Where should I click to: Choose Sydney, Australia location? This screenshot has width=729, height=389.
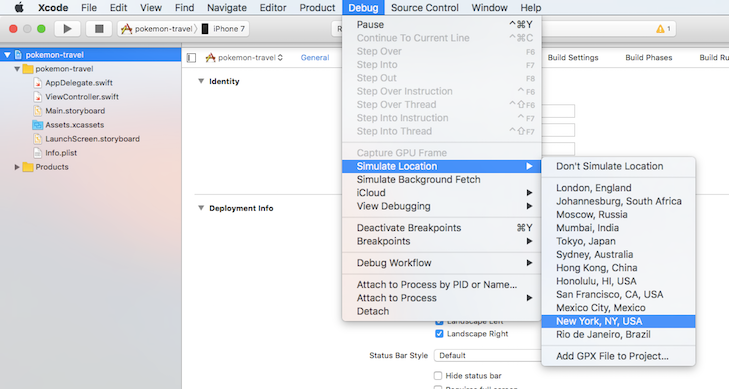pos(618,255)
